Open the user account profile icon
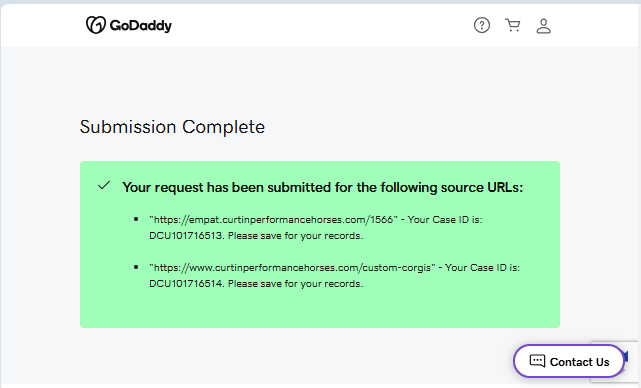 pos(543,26)
